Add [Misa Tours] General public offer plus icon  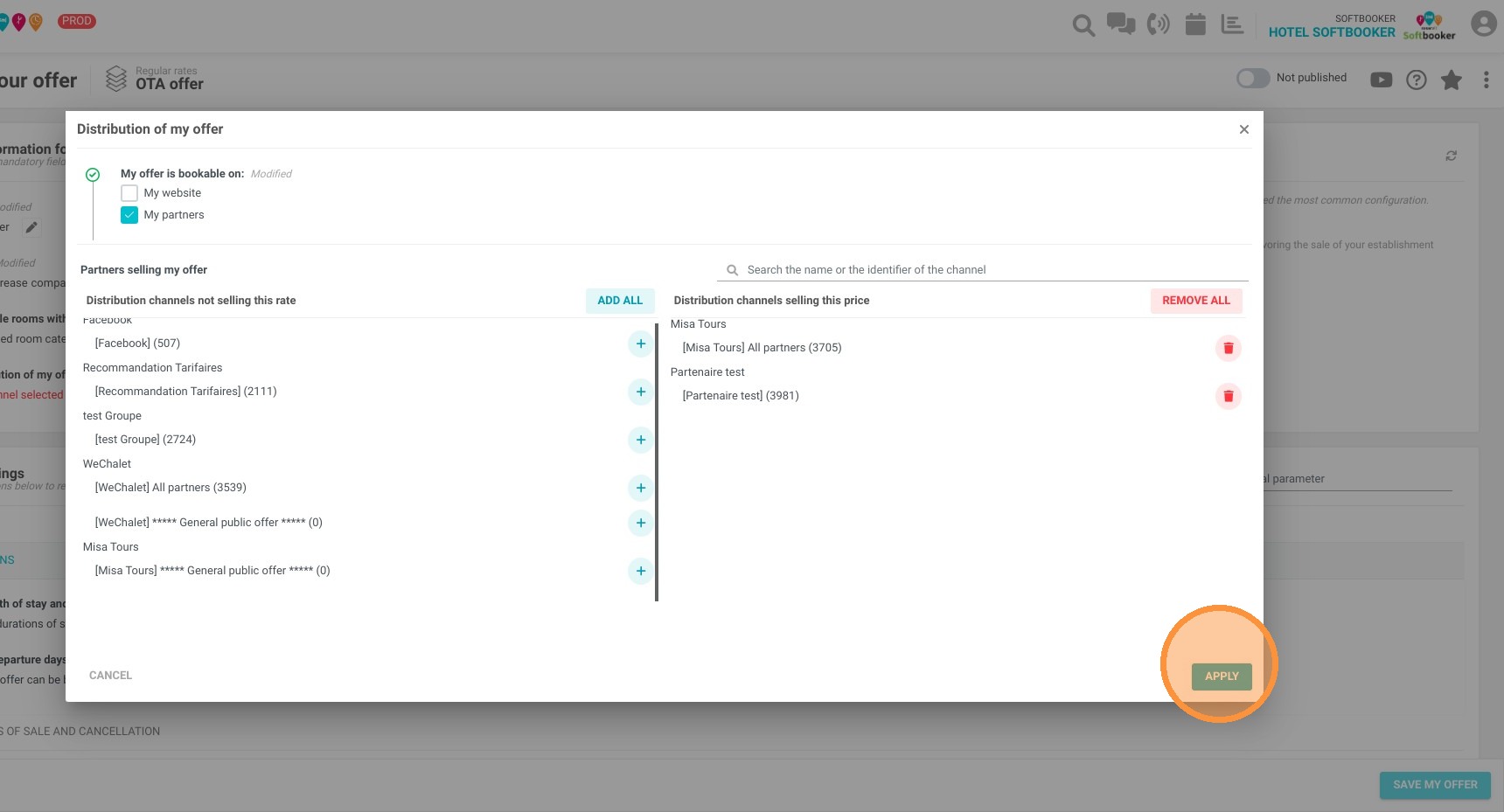pyautogui.click(x=641, y=571)
